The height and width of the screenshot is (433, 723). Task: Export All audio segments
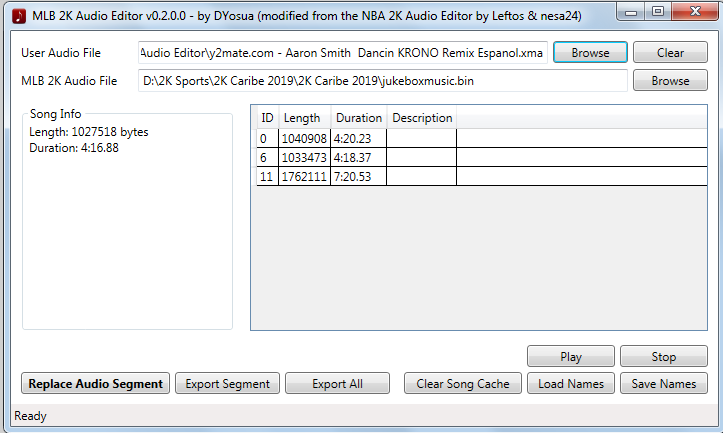[x=337, y=383]
